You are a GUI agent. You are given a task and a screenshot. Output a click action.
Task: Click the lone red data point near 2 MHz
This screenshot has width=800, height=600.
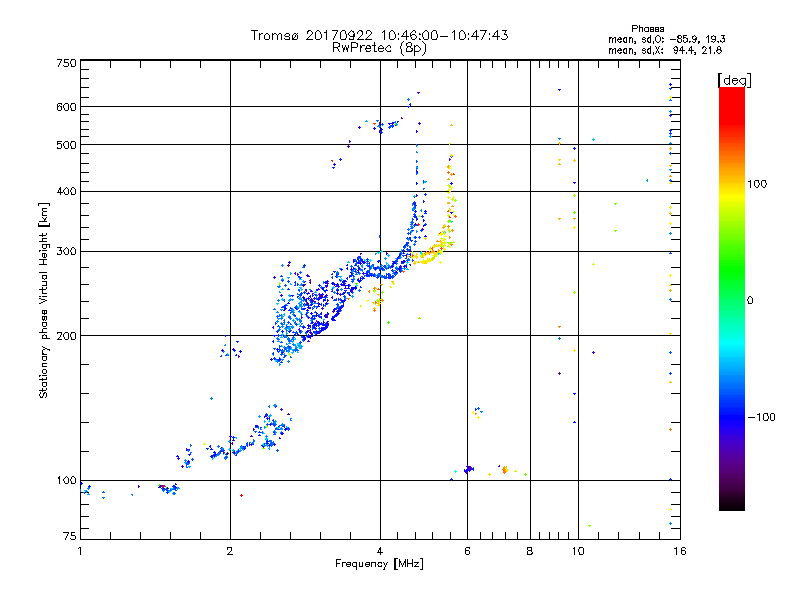[241, 495]
